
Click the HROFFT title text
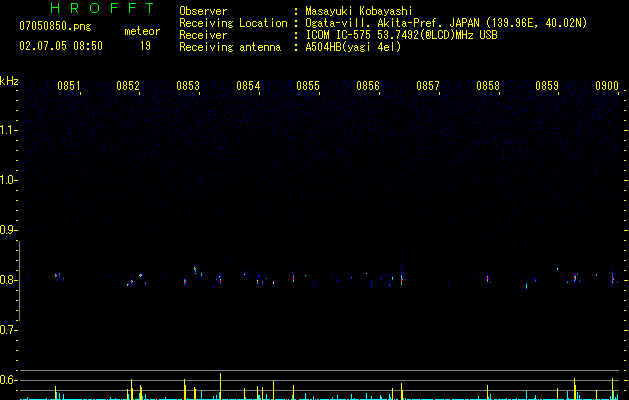pos(102,8)
